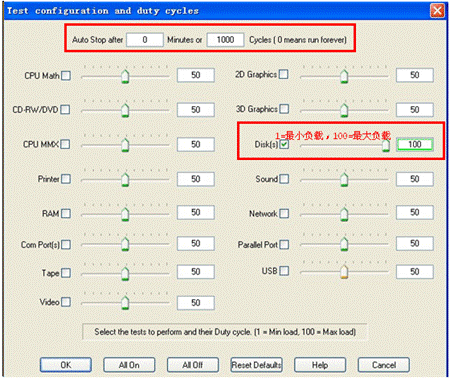Focus the RAM value field
The image size is (450, 378).
coord(196,212)
